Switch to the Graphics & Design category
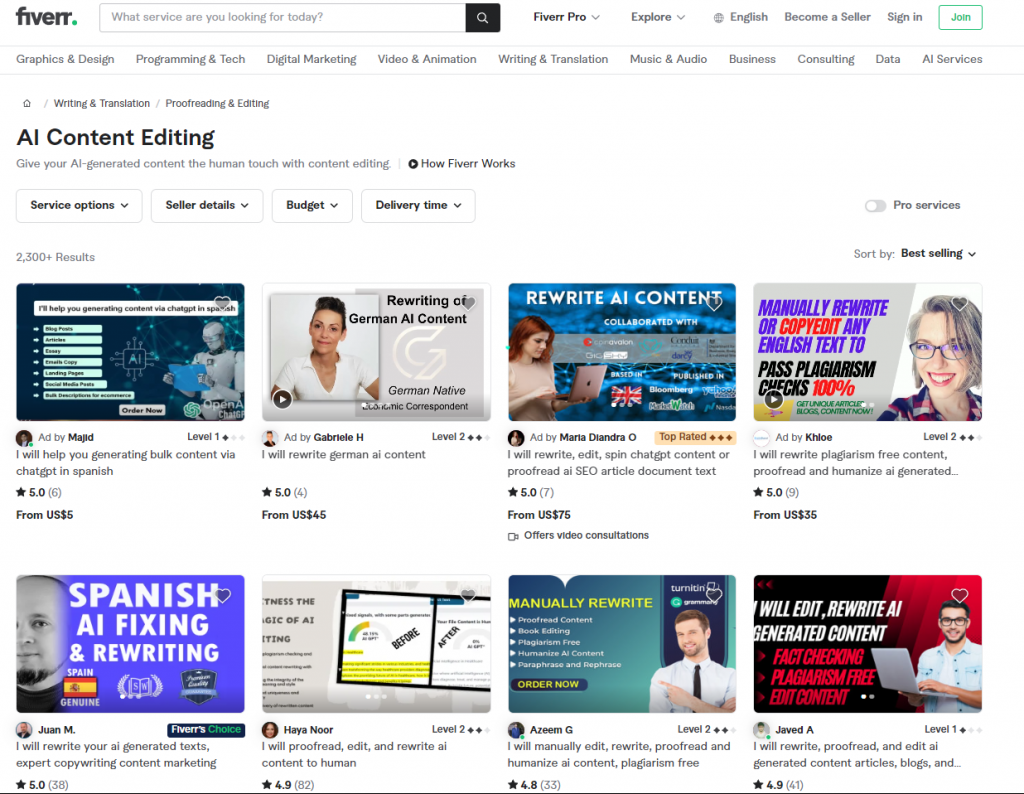Viewport: 1024px width, 794px height. pos(65,59)
